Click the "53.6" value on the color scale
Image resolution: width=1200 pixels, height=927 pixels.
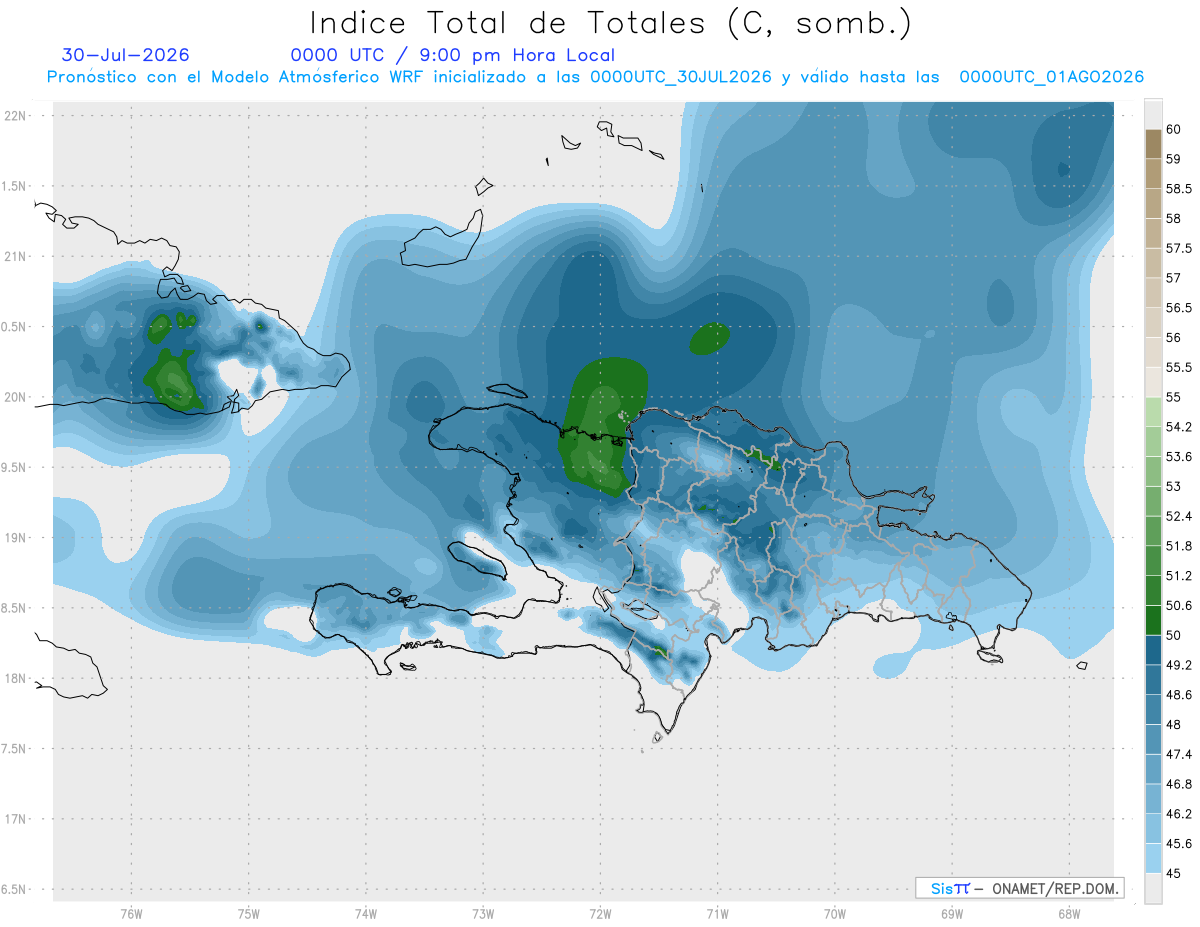1179,457
